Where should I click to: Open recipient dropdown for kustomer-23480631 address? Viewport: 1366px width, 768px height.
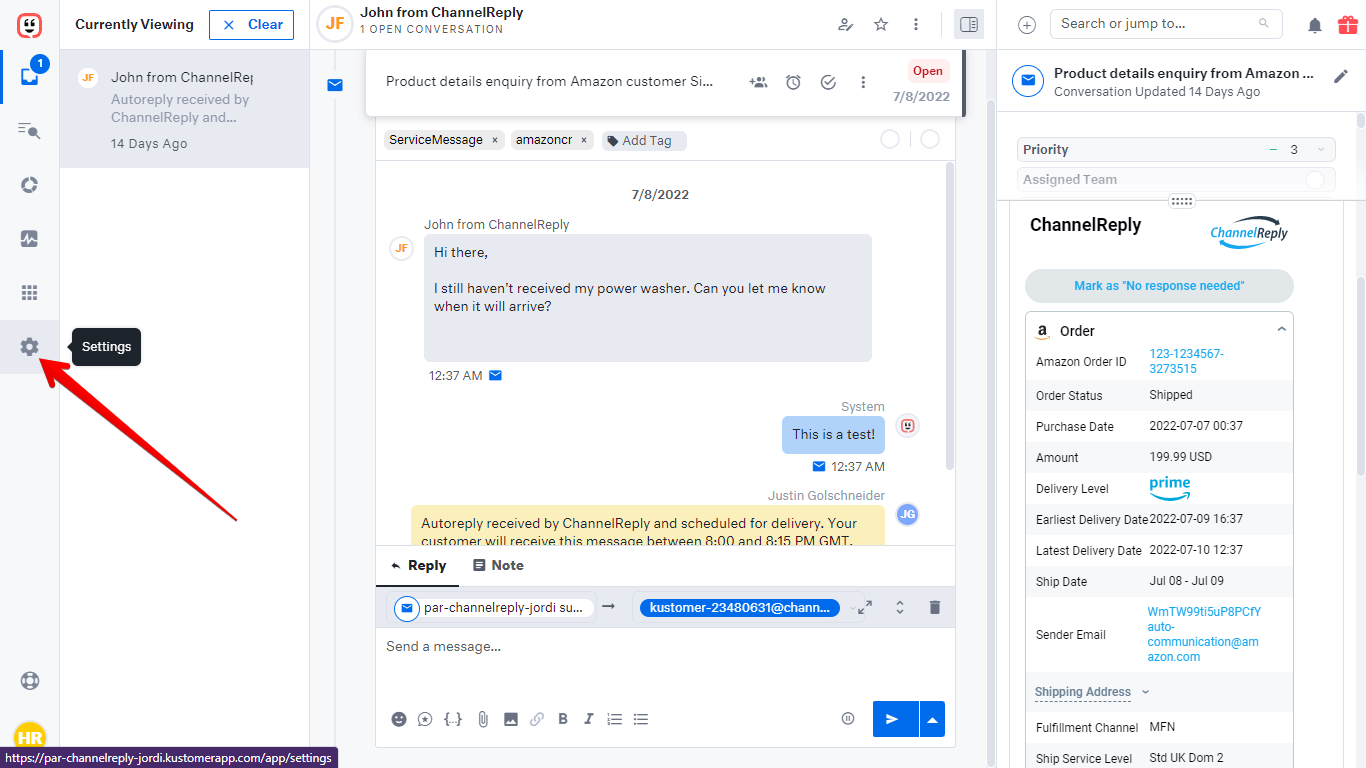[852, 608]
